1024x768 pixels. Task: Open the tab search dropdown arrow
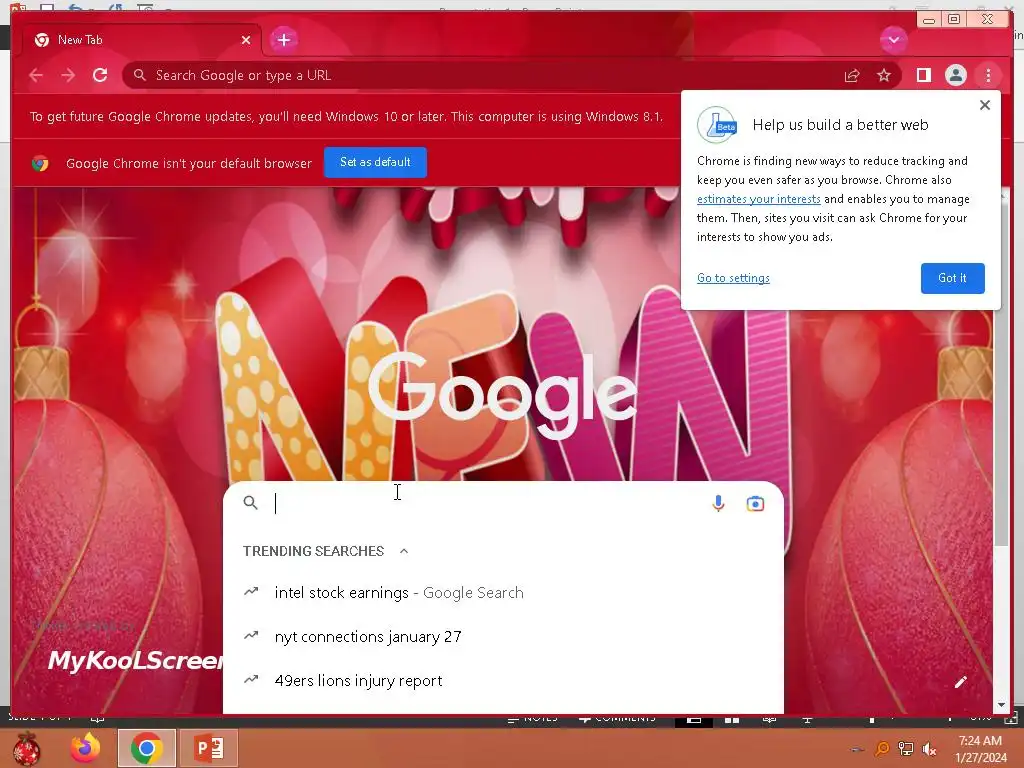pos(893,40)
